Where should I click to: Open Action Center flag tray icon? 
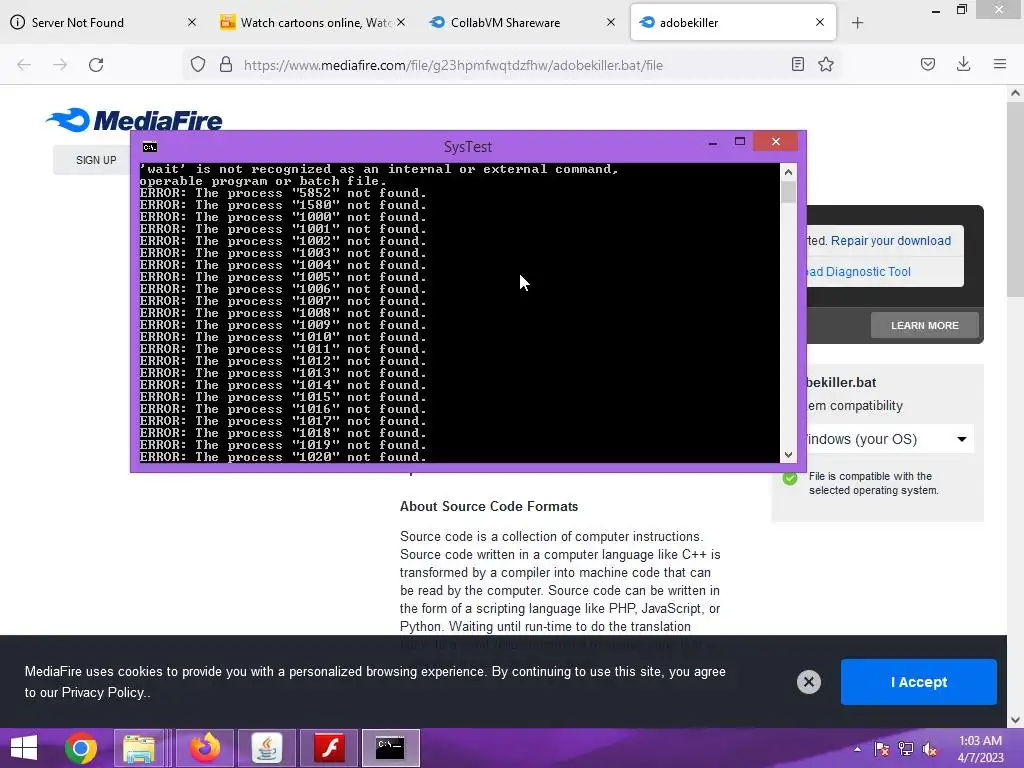[882, 749]
